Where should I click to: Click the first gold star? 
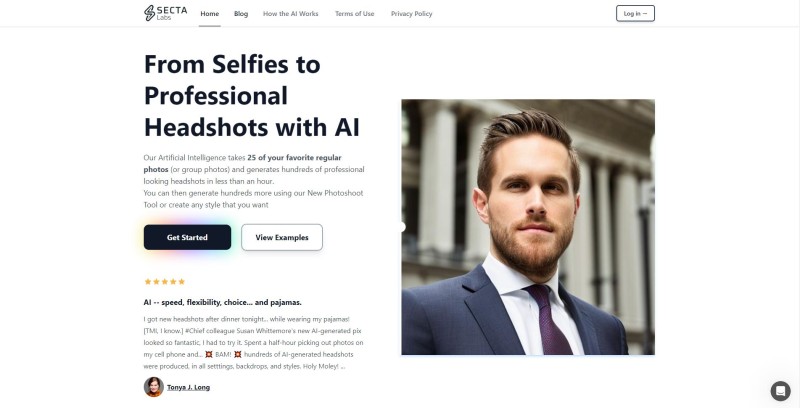tap(147, 282)
